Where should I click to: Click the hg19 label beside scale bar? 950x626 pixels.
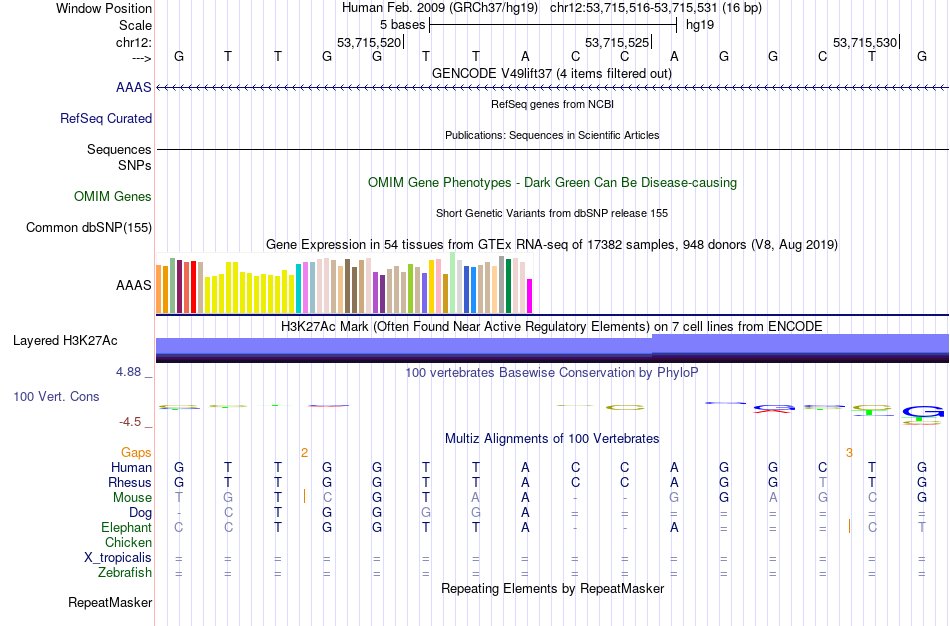point(700,25)
